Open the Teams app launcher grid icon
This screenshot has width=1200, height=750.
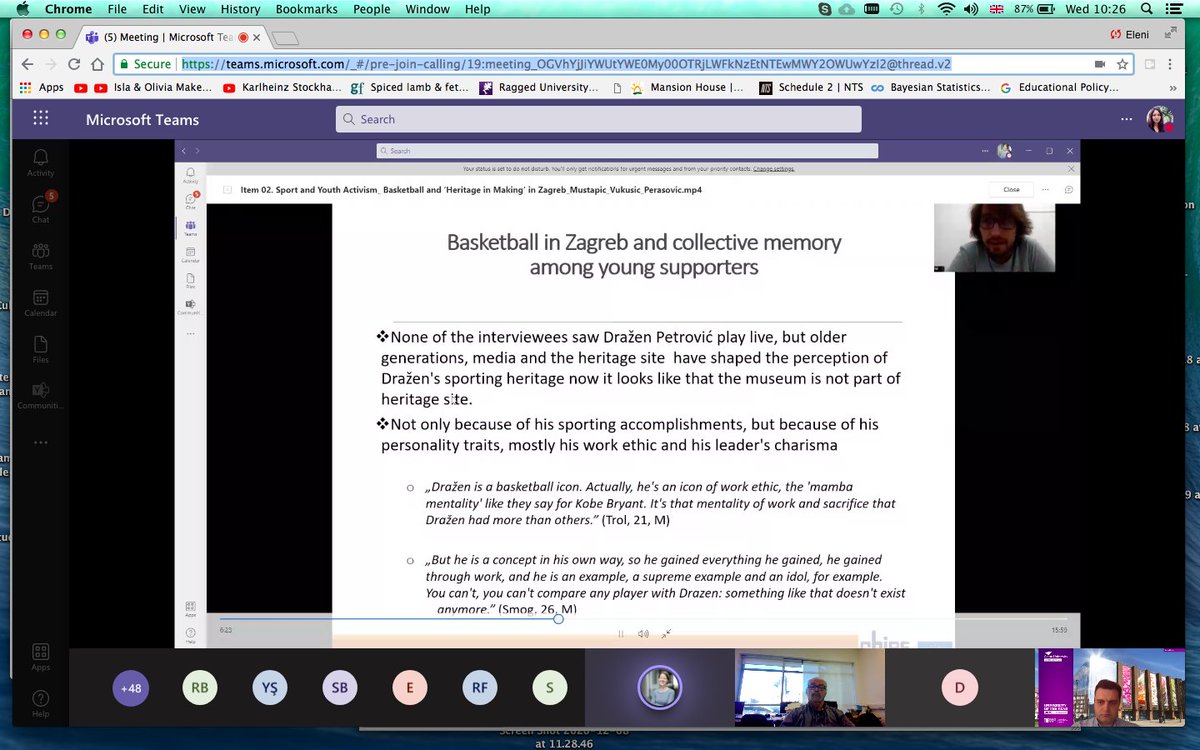click(x=40, y=118)
